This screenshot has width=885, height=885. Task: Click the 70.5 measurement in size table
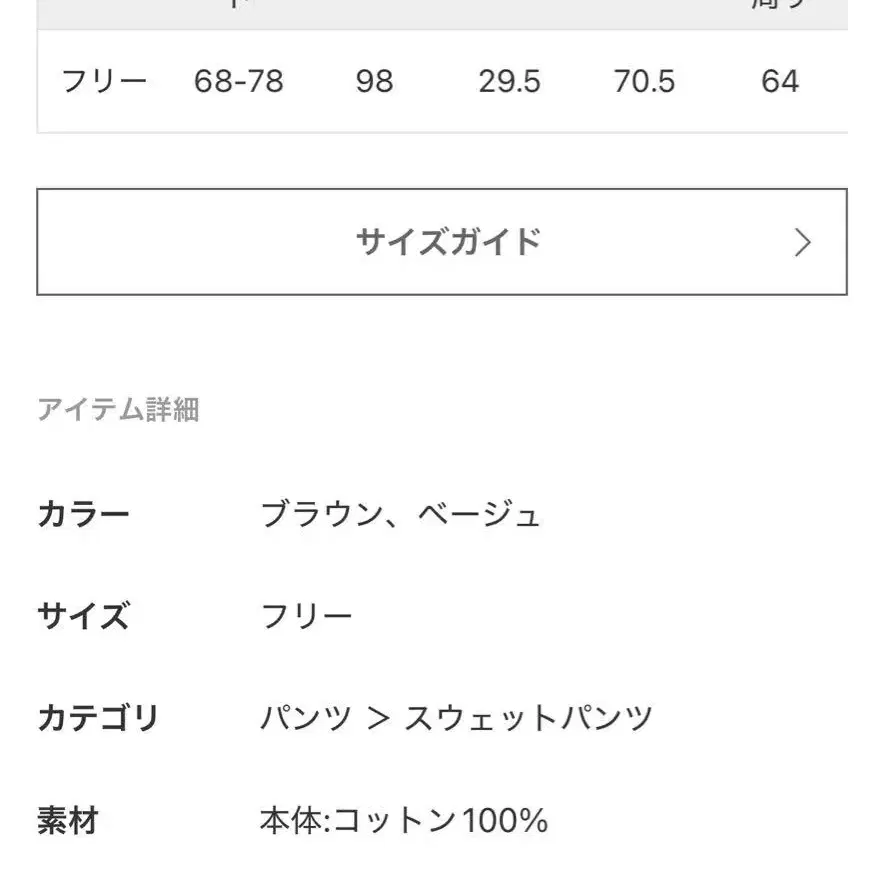(x=644, y=81)
